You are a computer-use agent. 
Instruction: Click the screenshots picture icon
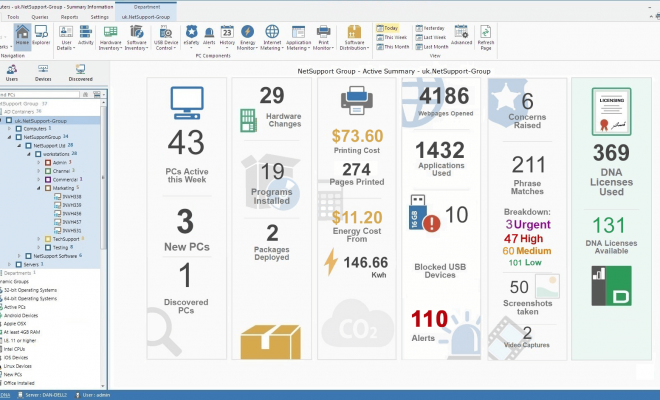(547, 286)
